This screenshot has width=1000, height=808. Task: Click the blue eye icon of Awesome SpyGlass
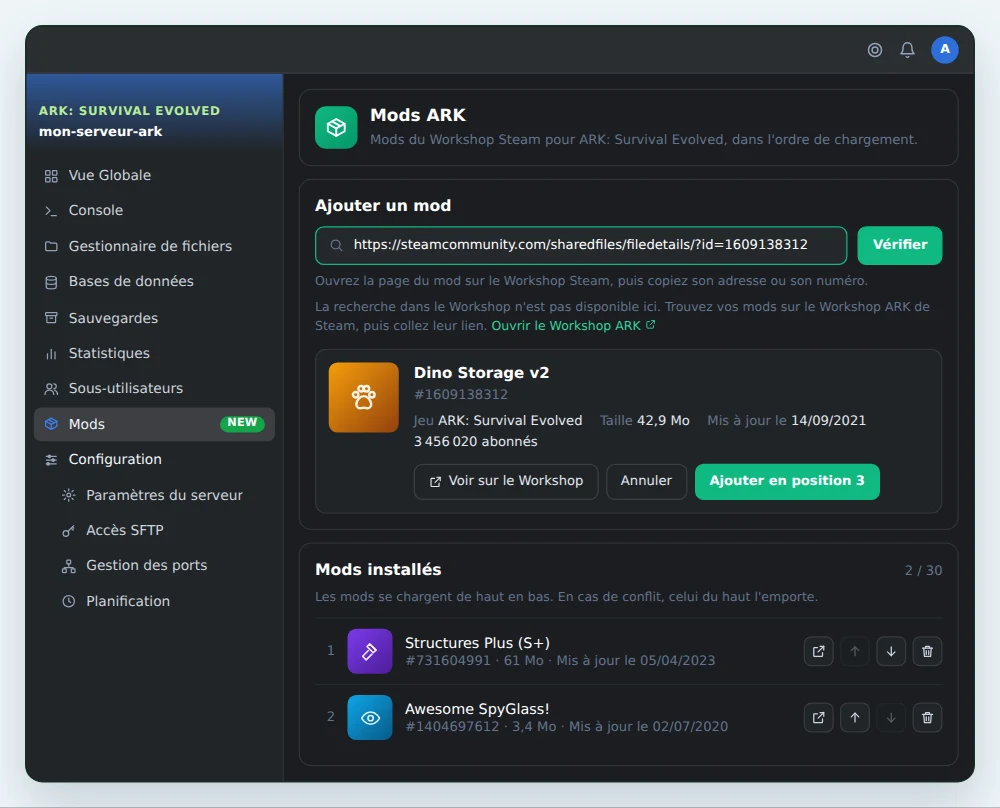[x=370, y=717]
